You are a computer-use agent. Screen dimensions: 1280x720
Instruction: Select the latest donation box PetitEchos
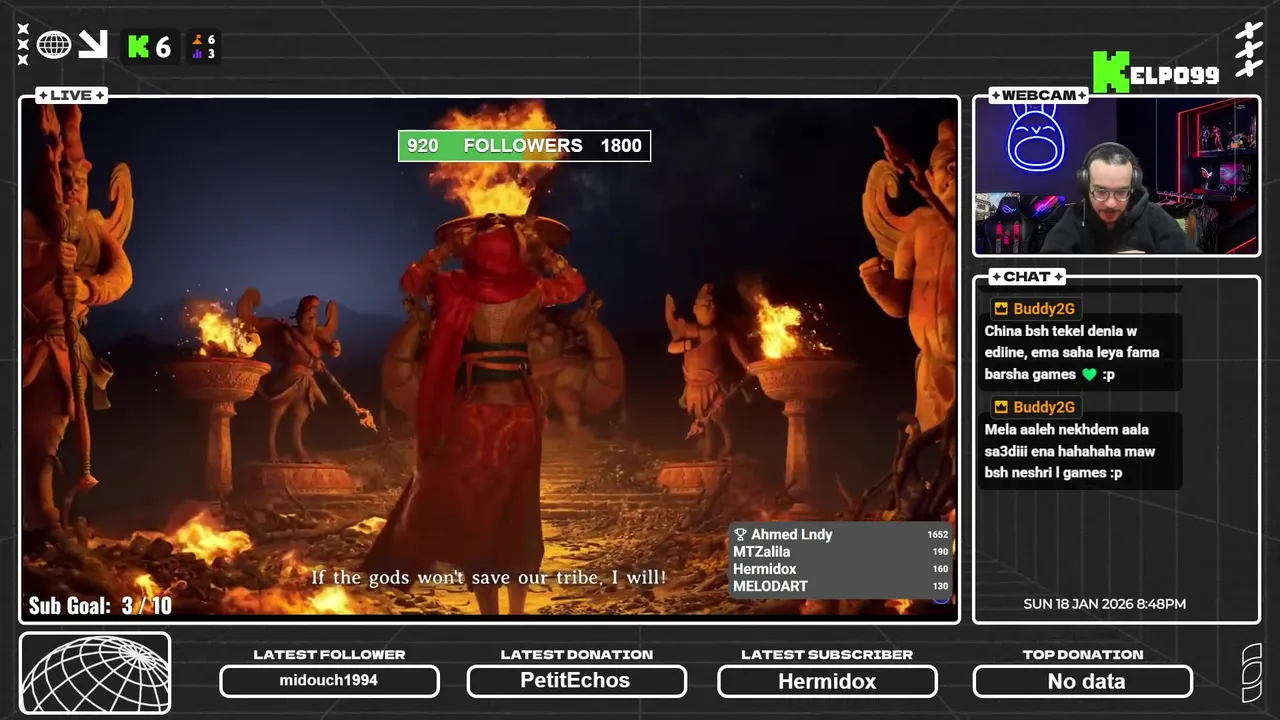[576, 681]
